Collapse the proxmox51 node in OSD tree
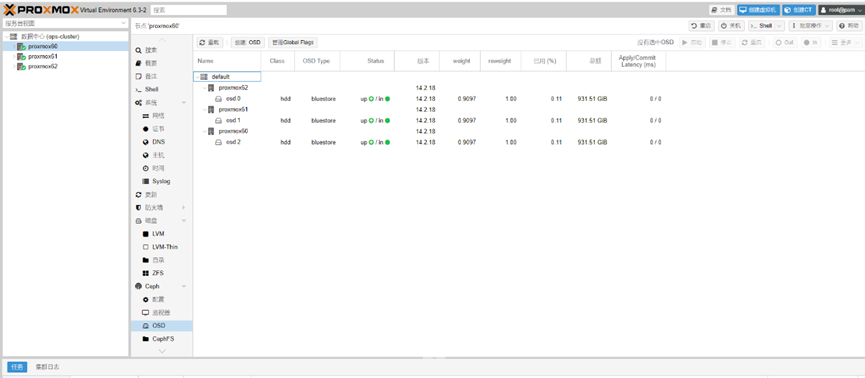This screenshot has height=378, width=865. 205,109
